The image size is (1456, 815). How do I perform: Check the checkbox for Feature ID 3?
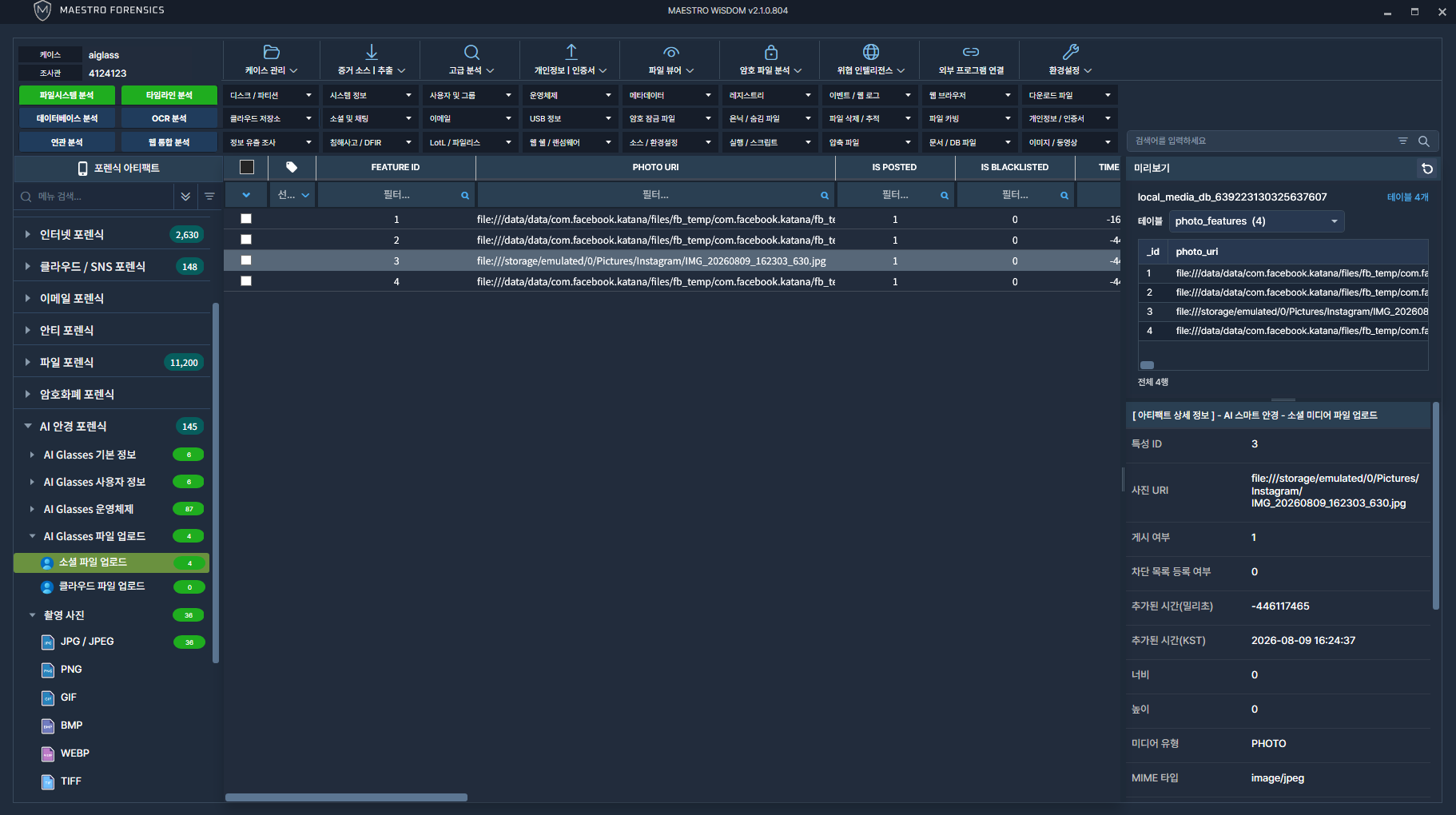(x=246, y=260)
